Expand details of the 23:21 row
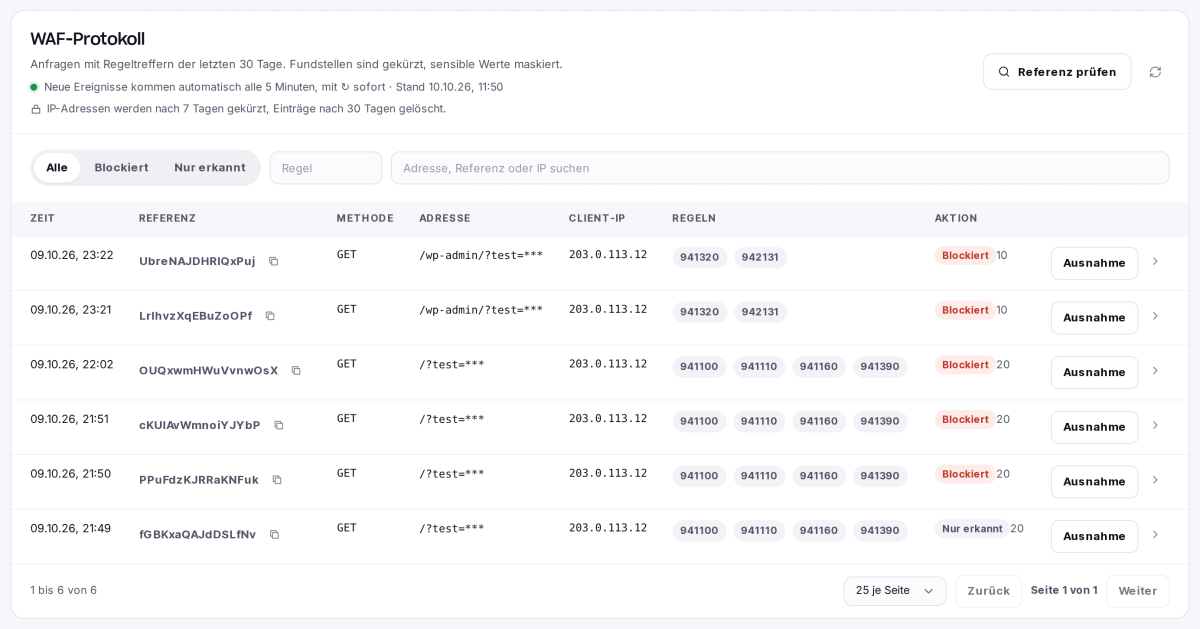This screenshot has height=629, width=1200. click(x=1155, y=316)
